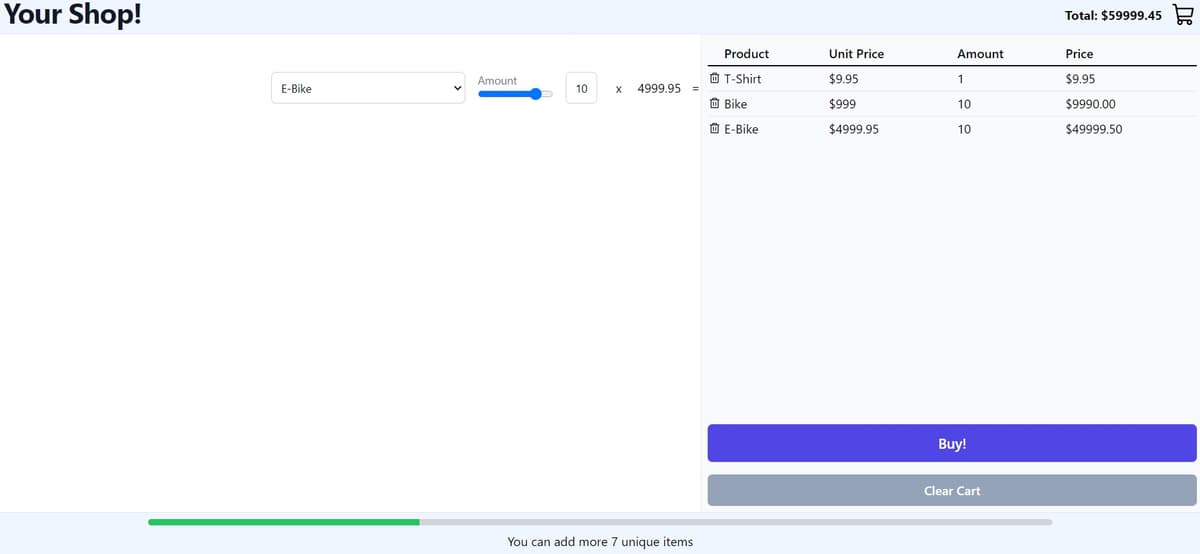Adjust the Amount slider
The width and height of the screenshot is (1200, 554).
coord(515,94)
